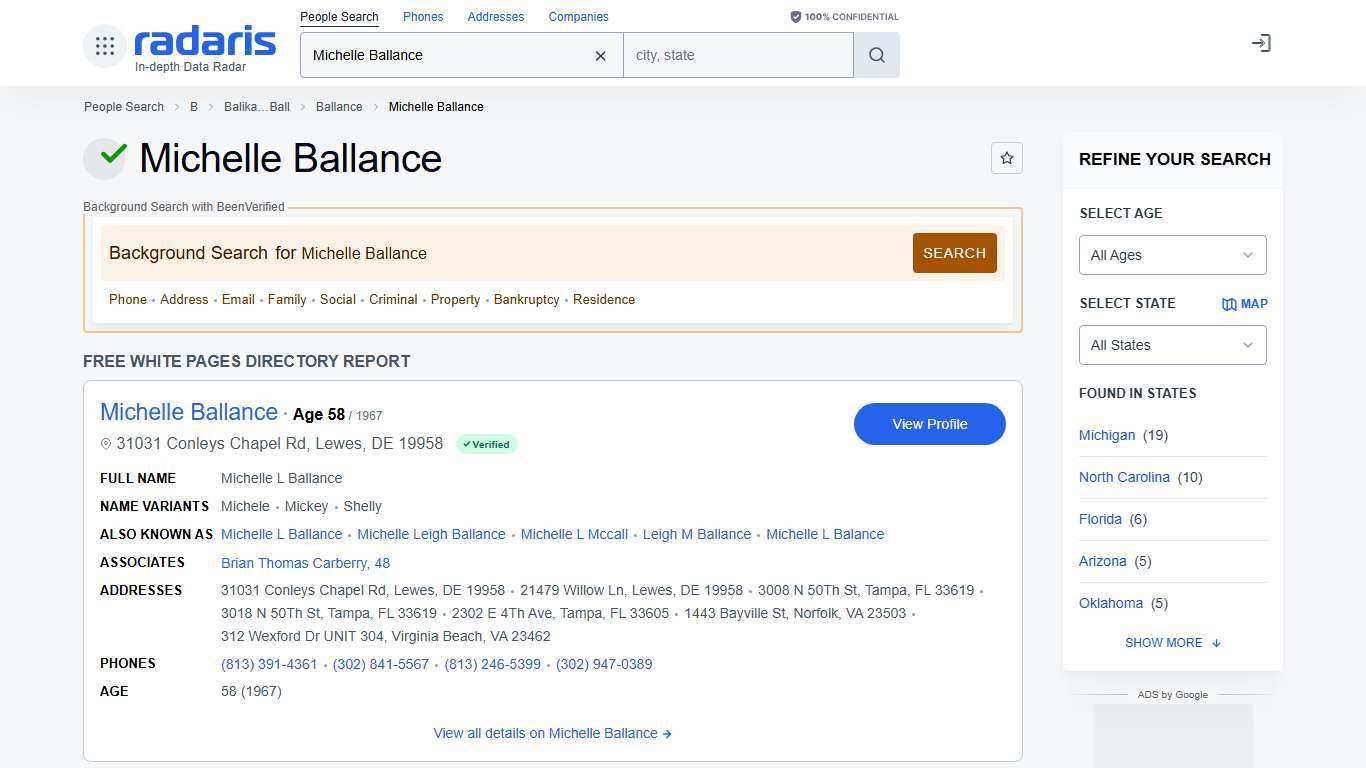
Task: Switch to the Addresses search tab
Action: coord(495,17)
